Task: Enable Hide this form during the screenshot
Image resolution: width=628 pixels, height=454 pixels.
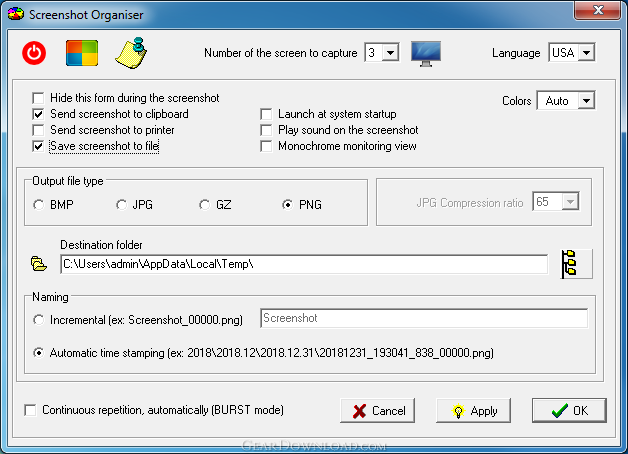Action: pyautogui.click(x=39, y=98)
